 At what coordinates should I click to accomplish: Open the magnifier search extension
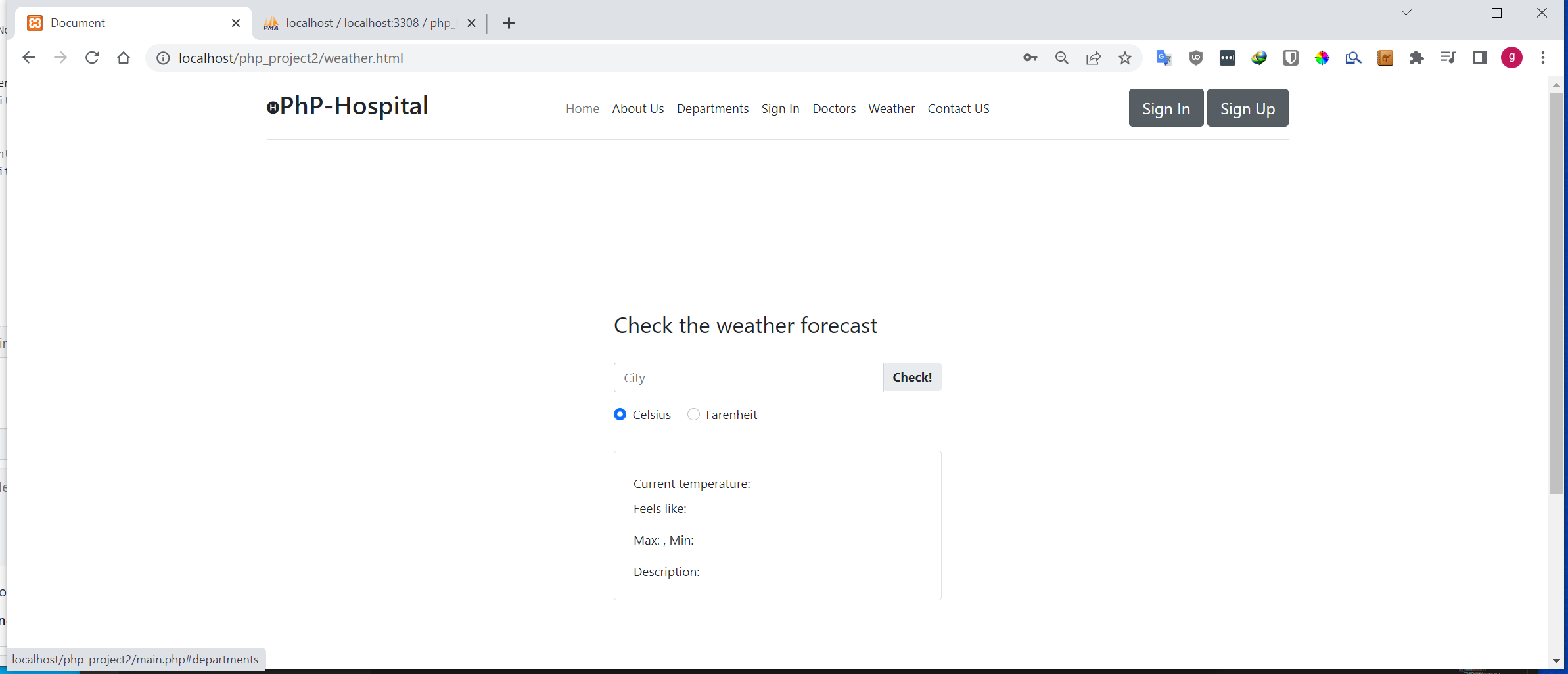pyautogui.click(x=1353, y=58)
